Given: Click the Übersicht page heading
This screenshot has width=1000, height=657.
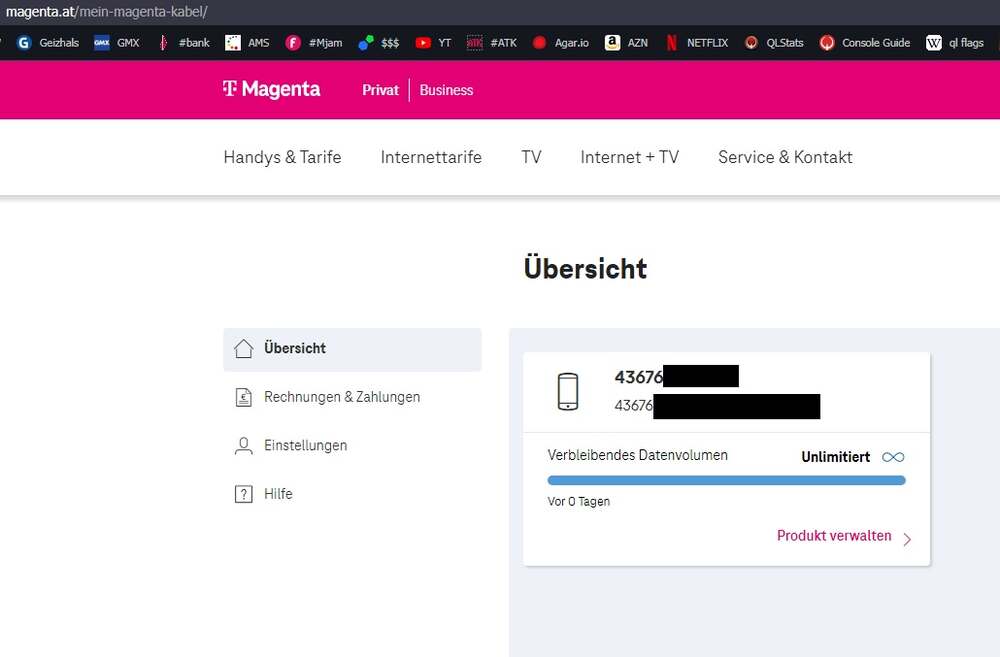Looking at the screenshot, I should tap(585, 269).
